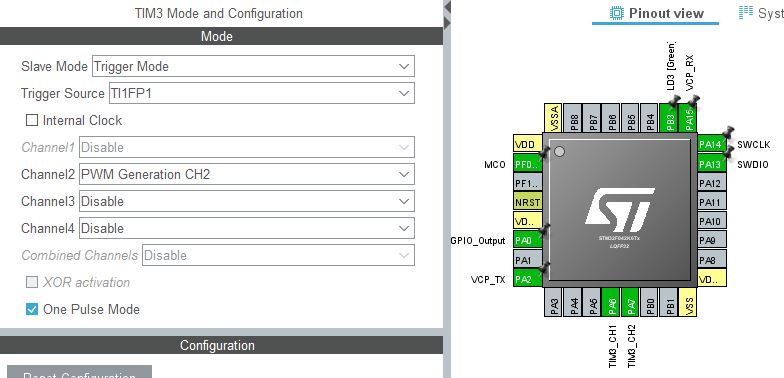Click the TIM3 Mode and Configuration title
784x378 pixels.
point(218,13)
